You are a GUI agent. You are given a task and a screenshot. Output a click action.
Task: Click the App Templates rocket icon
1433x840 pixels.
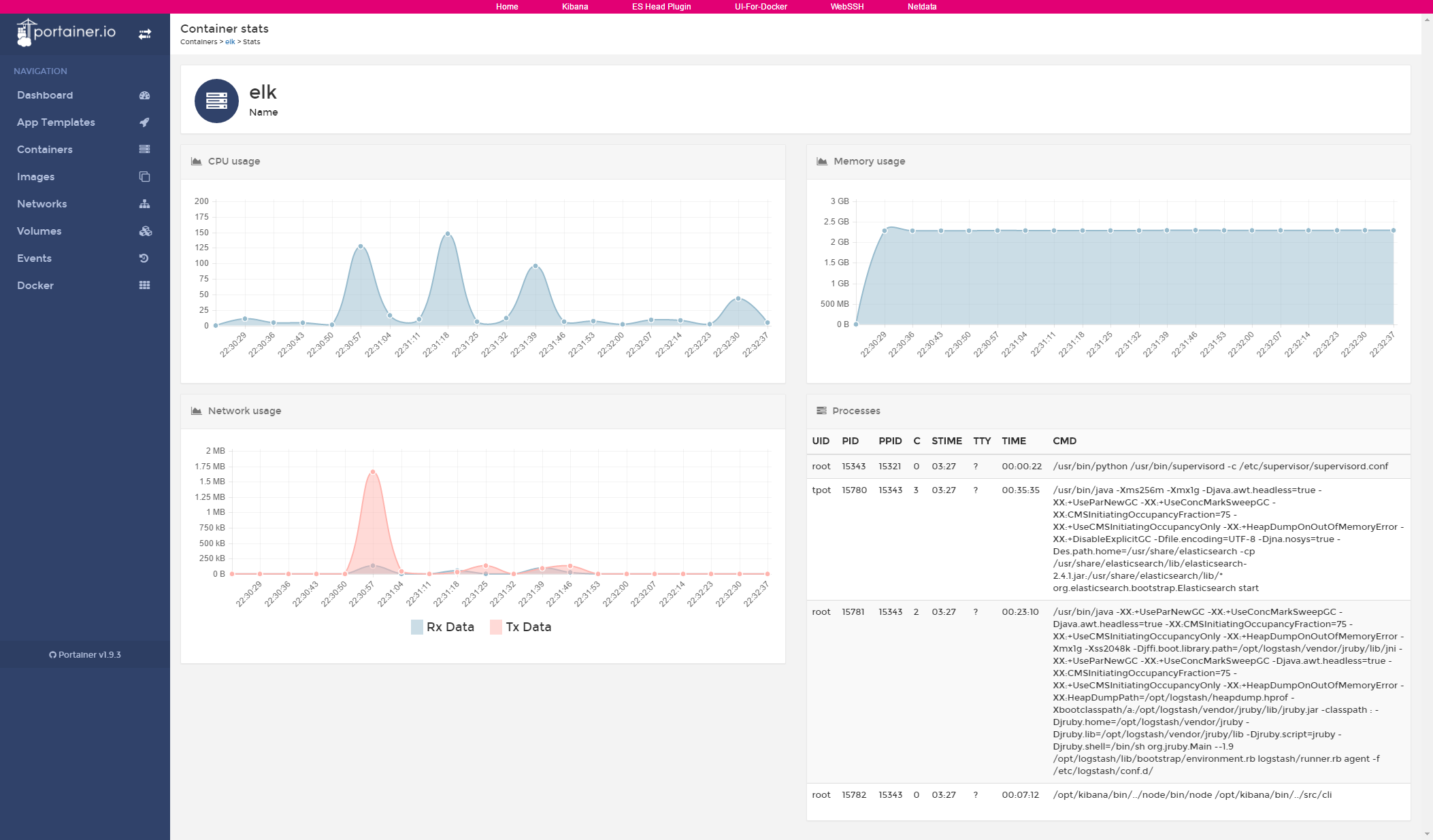coord(144,122)
